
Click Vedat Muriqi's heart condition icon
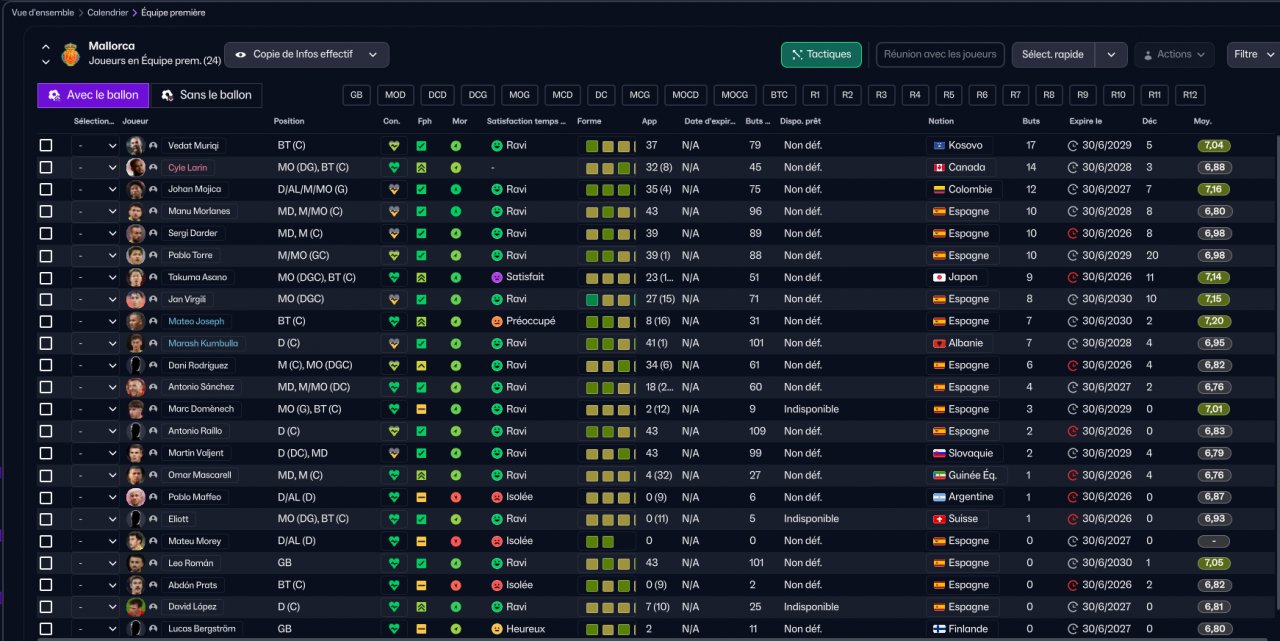(x=394, y=145)
